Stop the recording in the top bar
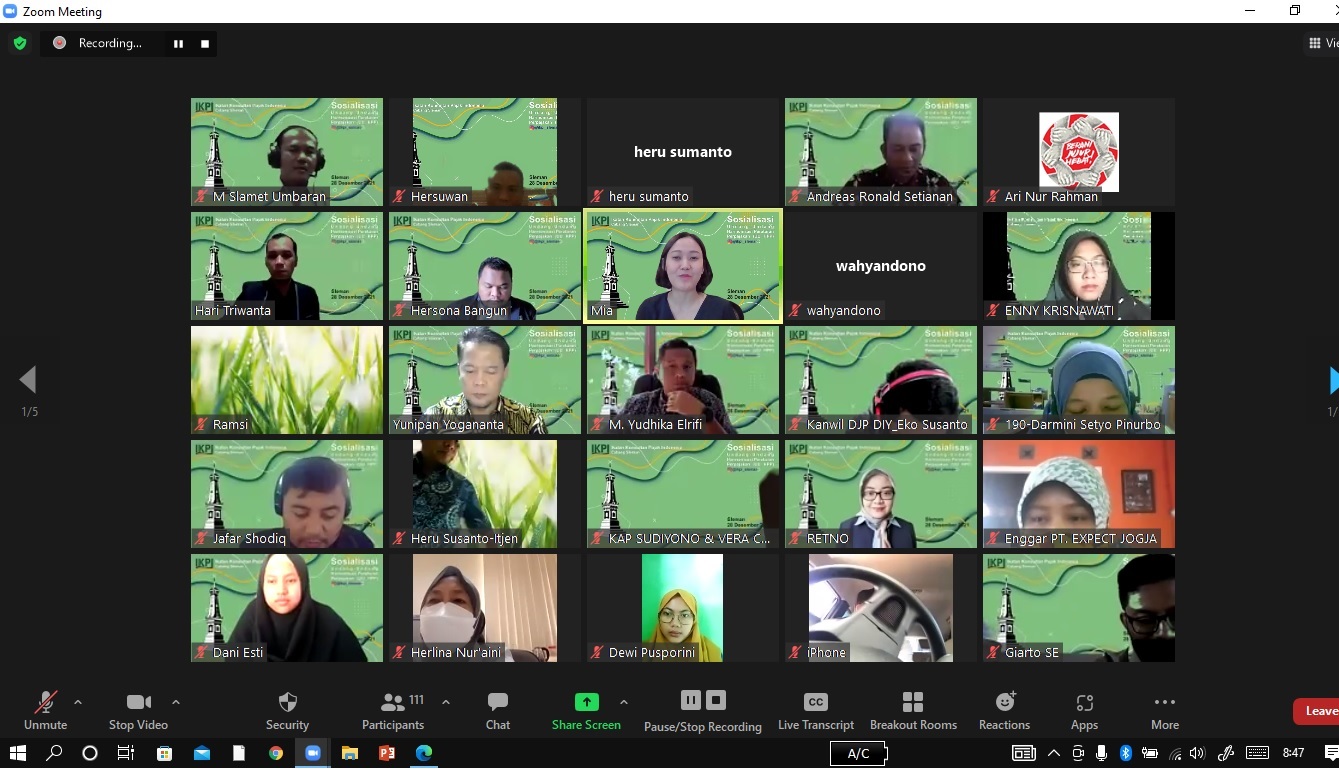Screen dimensions: 1339x769 [x=205, y=43]
